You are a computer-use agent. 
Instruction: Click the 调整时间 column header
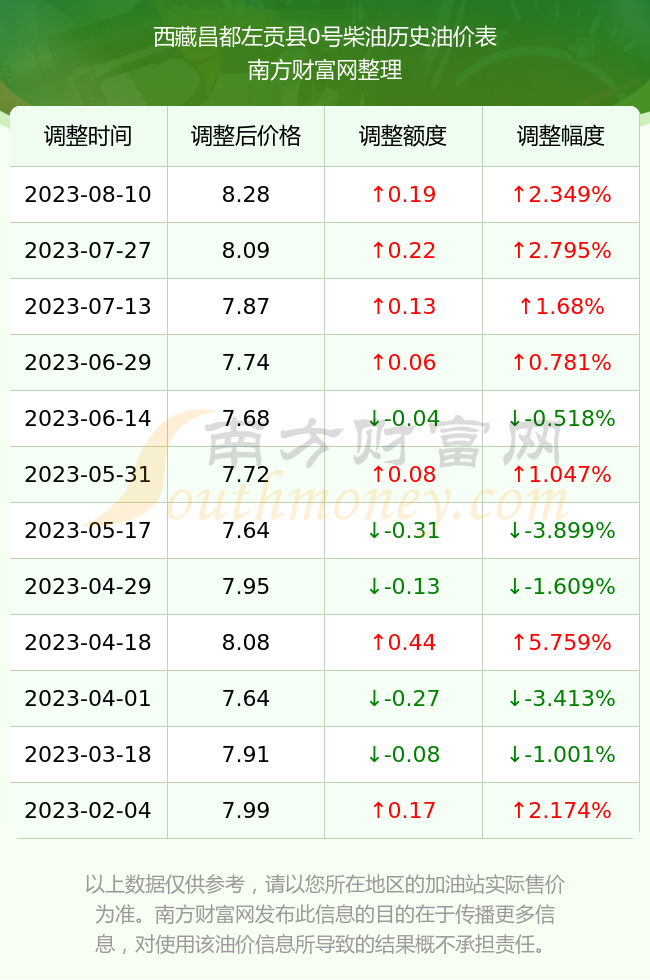[88, 136]
